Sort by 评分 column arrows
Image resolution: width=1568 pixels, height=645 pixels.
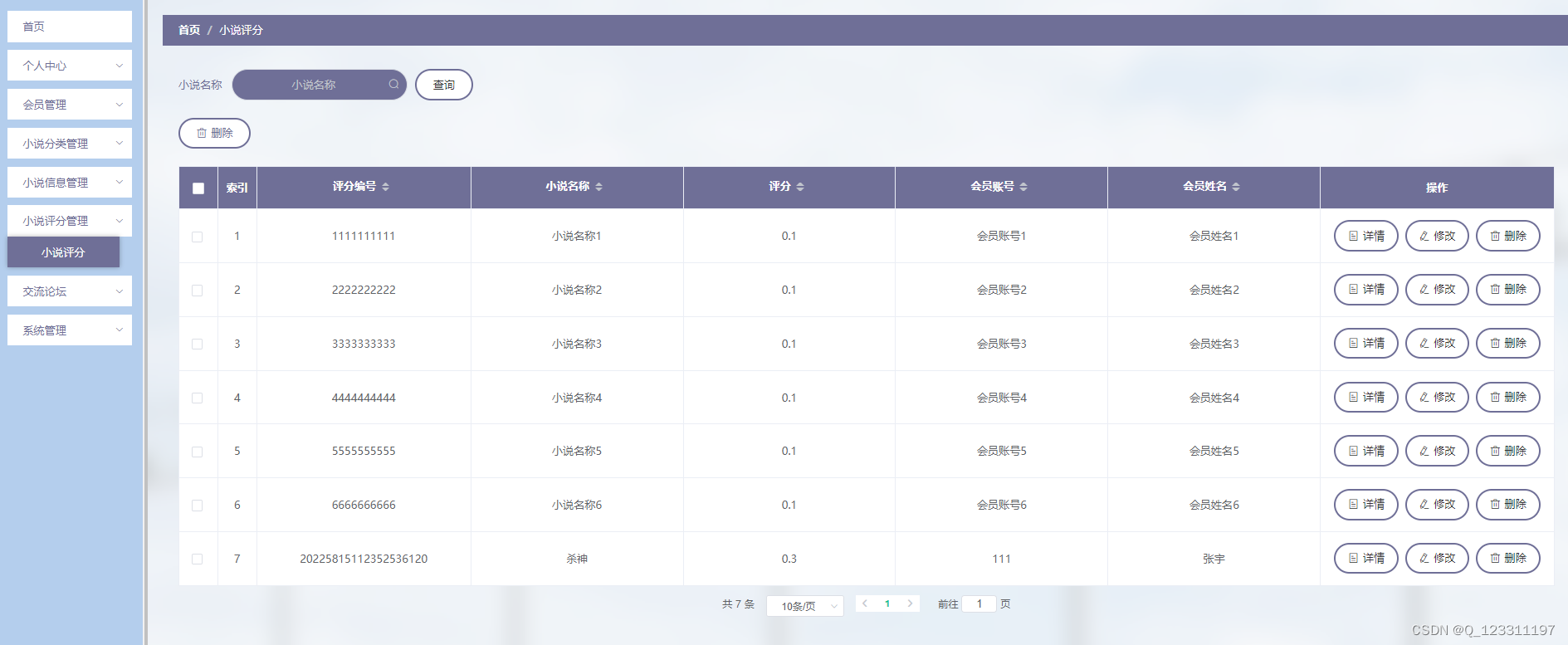[799, 187]
